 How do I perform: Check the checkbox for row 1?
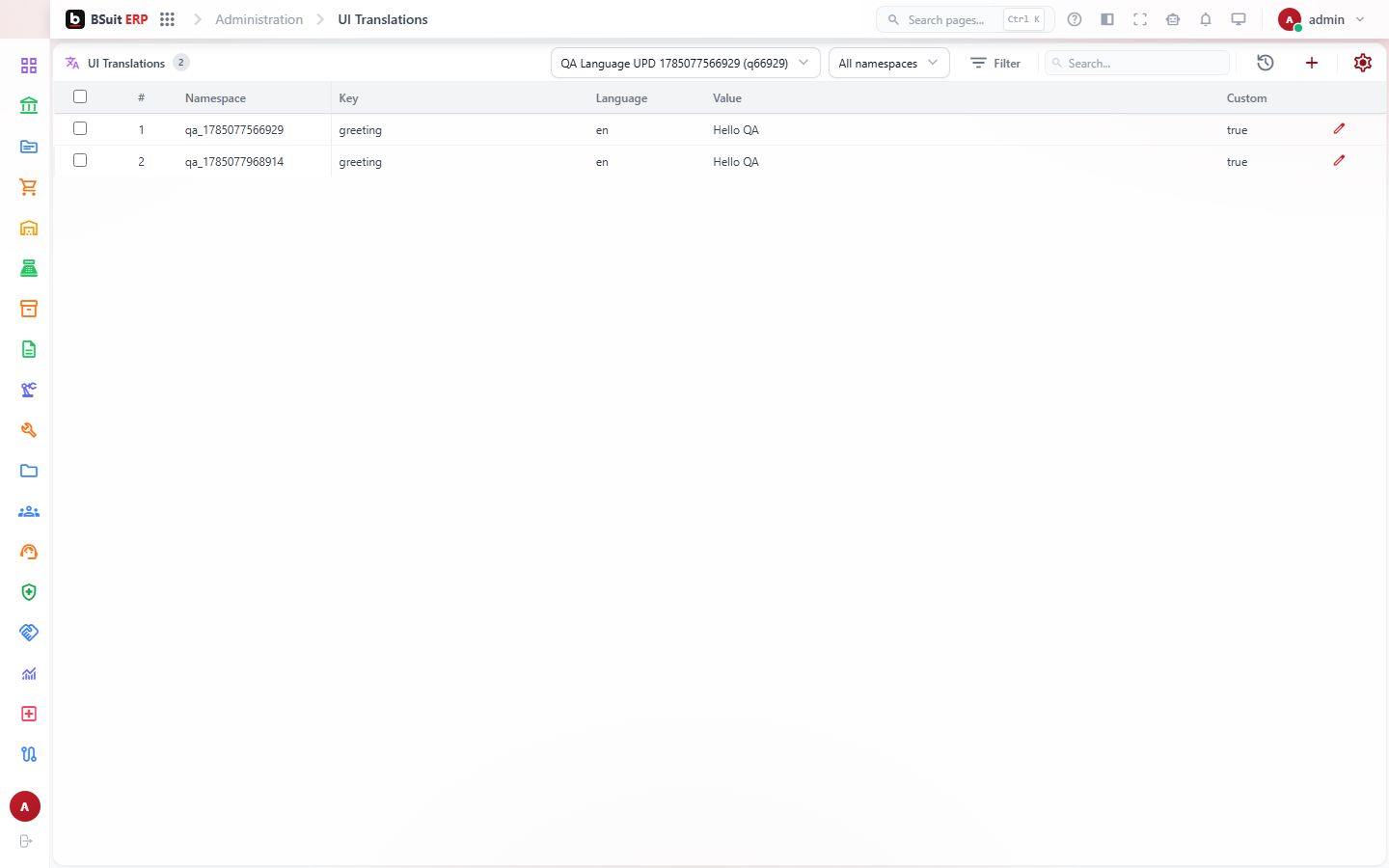(80, 128)
